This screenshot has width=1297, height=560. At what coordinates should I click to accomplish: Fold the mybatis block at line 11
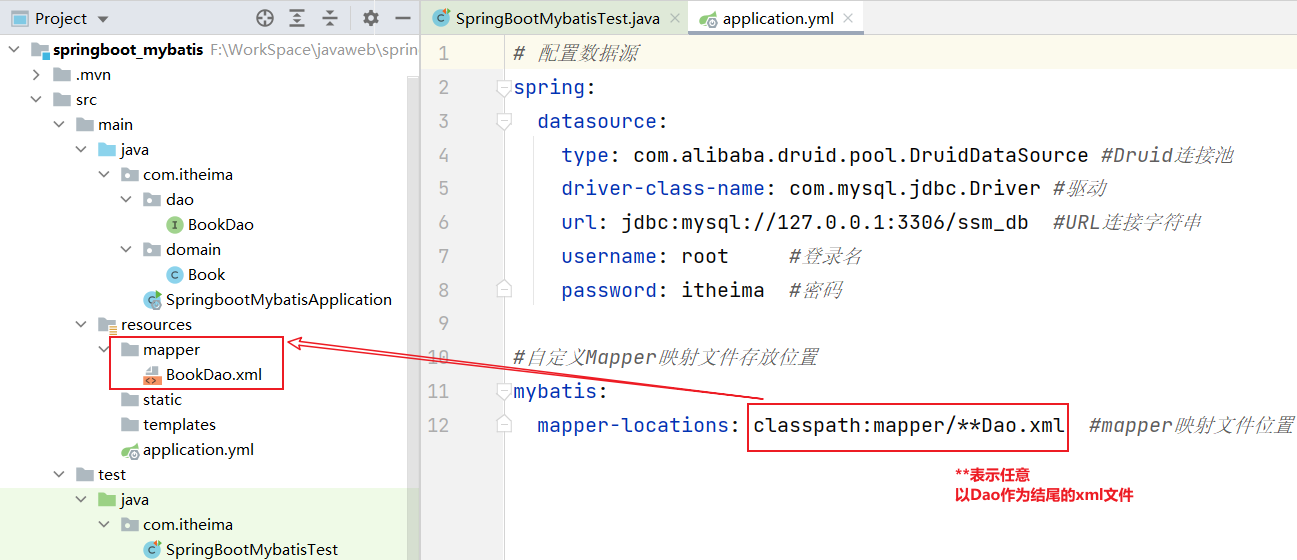coord(504,391)
